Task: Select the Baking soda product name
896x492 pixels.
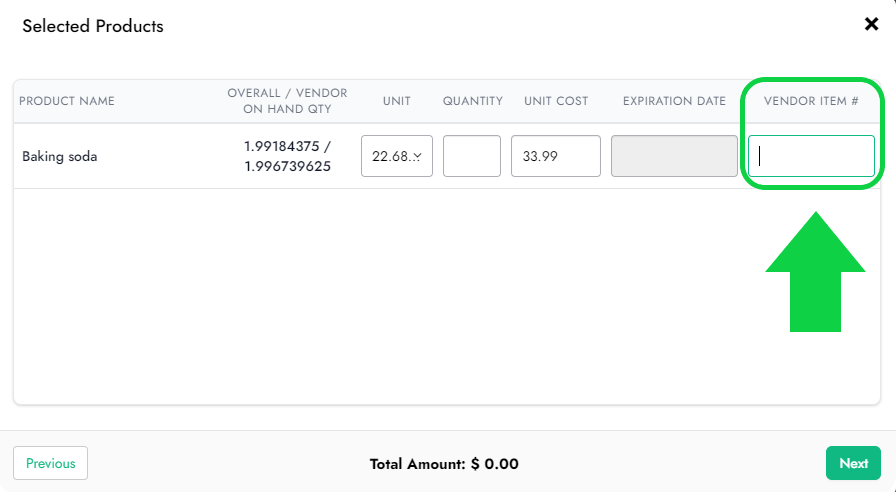Action: point(60,156)
